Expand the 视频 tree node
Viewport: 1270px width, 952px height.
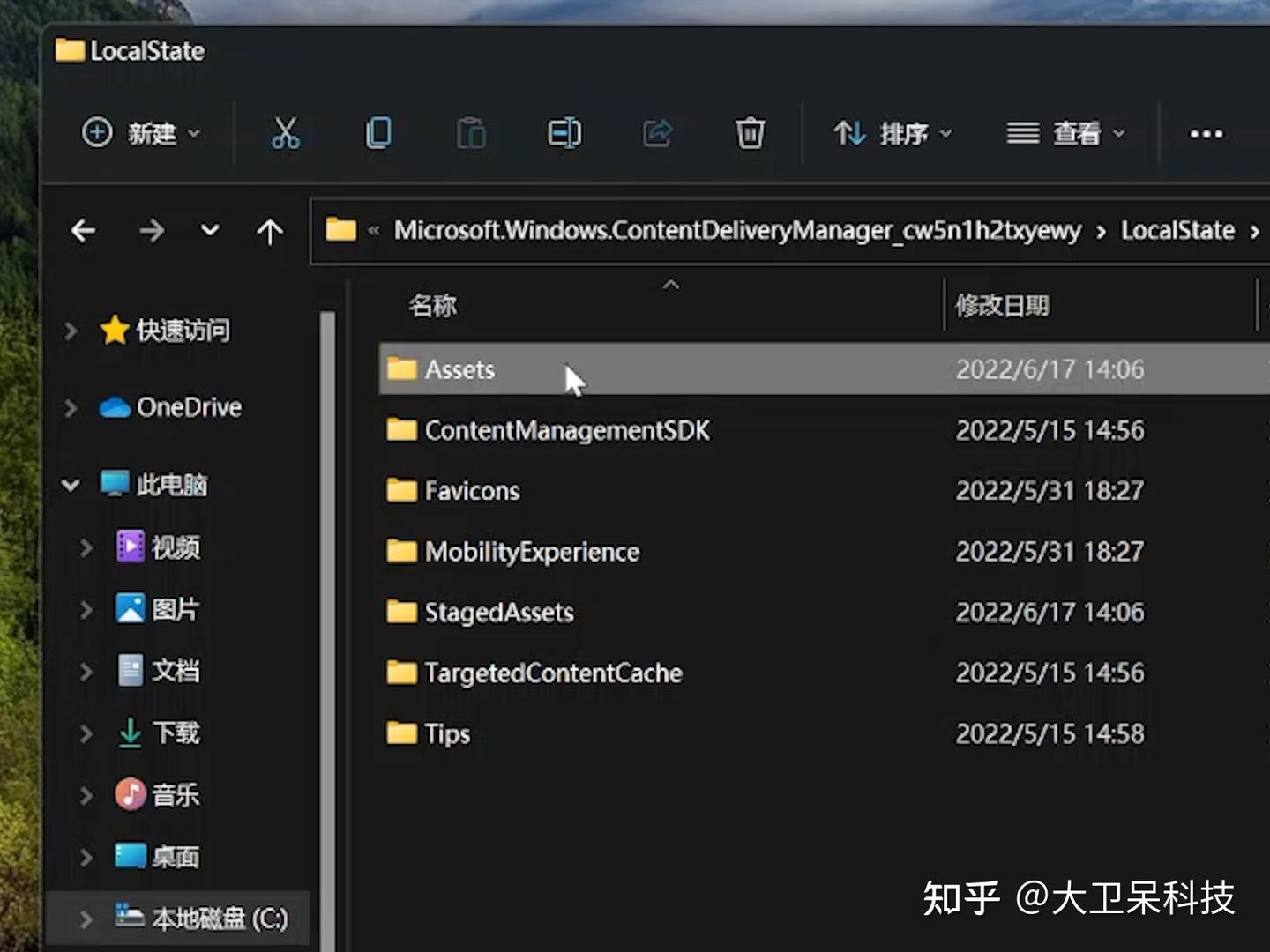(86, 548)
